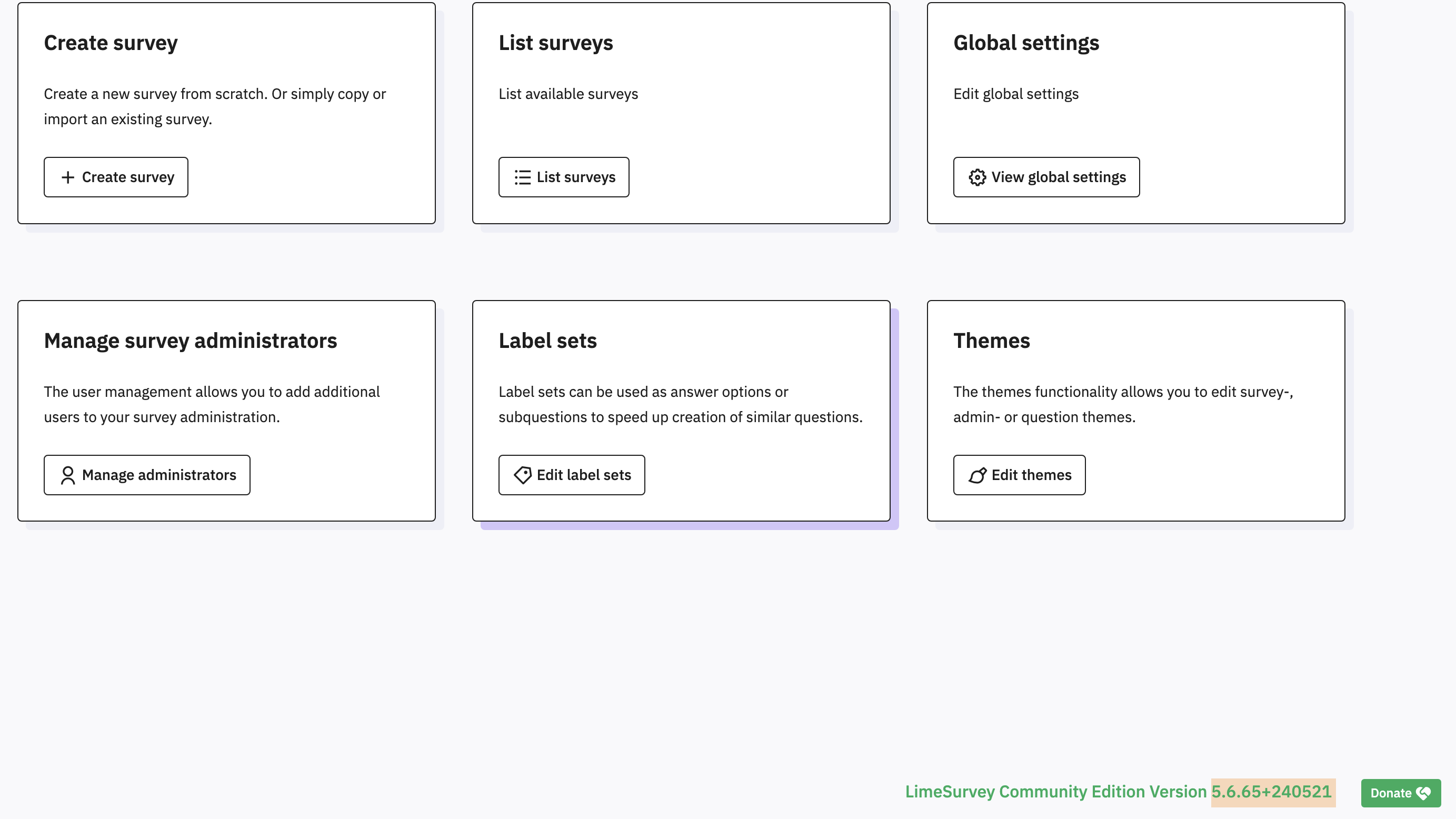Click the list icon on List surveys button

[522, 177]
